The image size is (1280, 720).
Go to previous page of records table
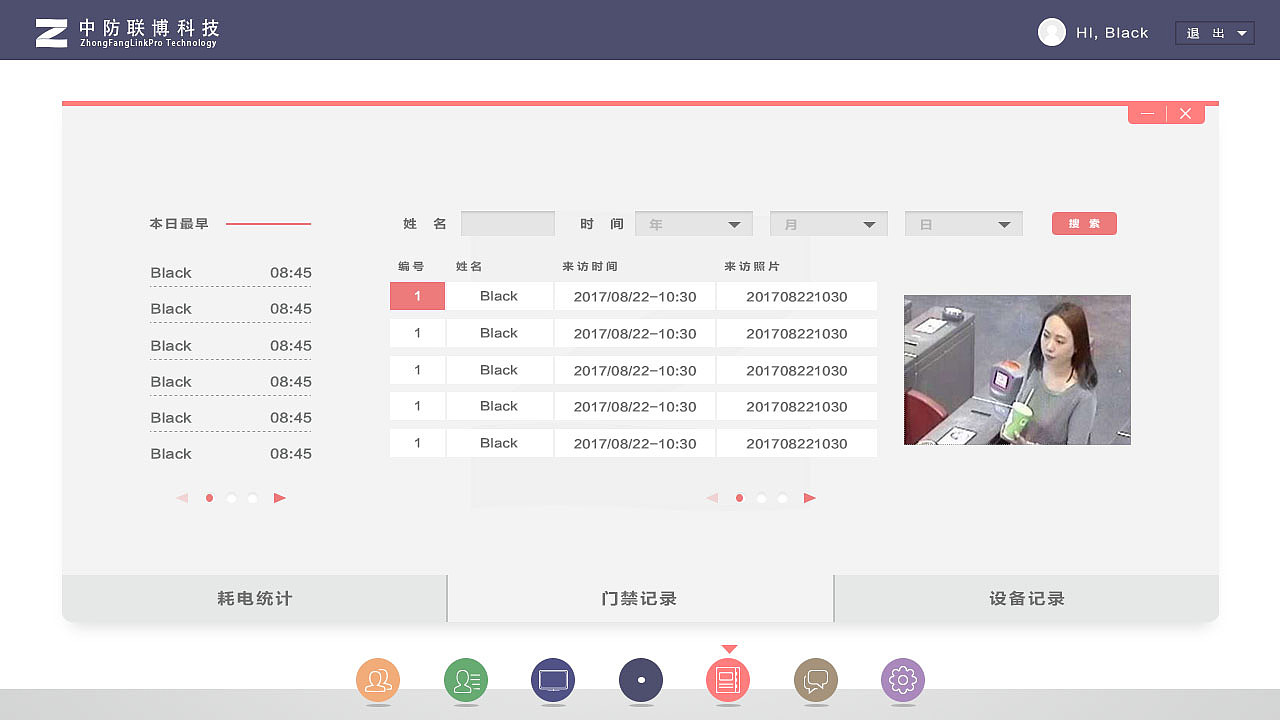(x=712, y=498)
